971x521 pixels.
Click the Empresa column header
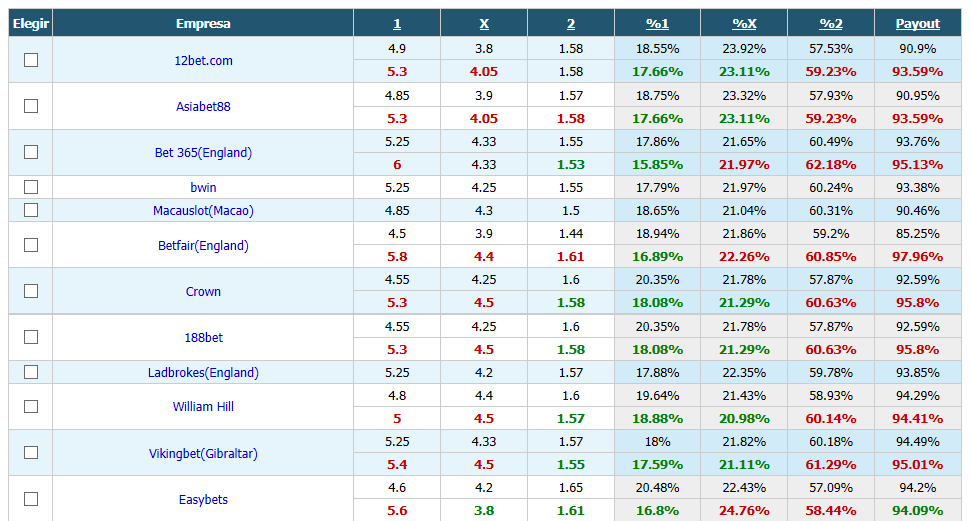coord(203,24)
